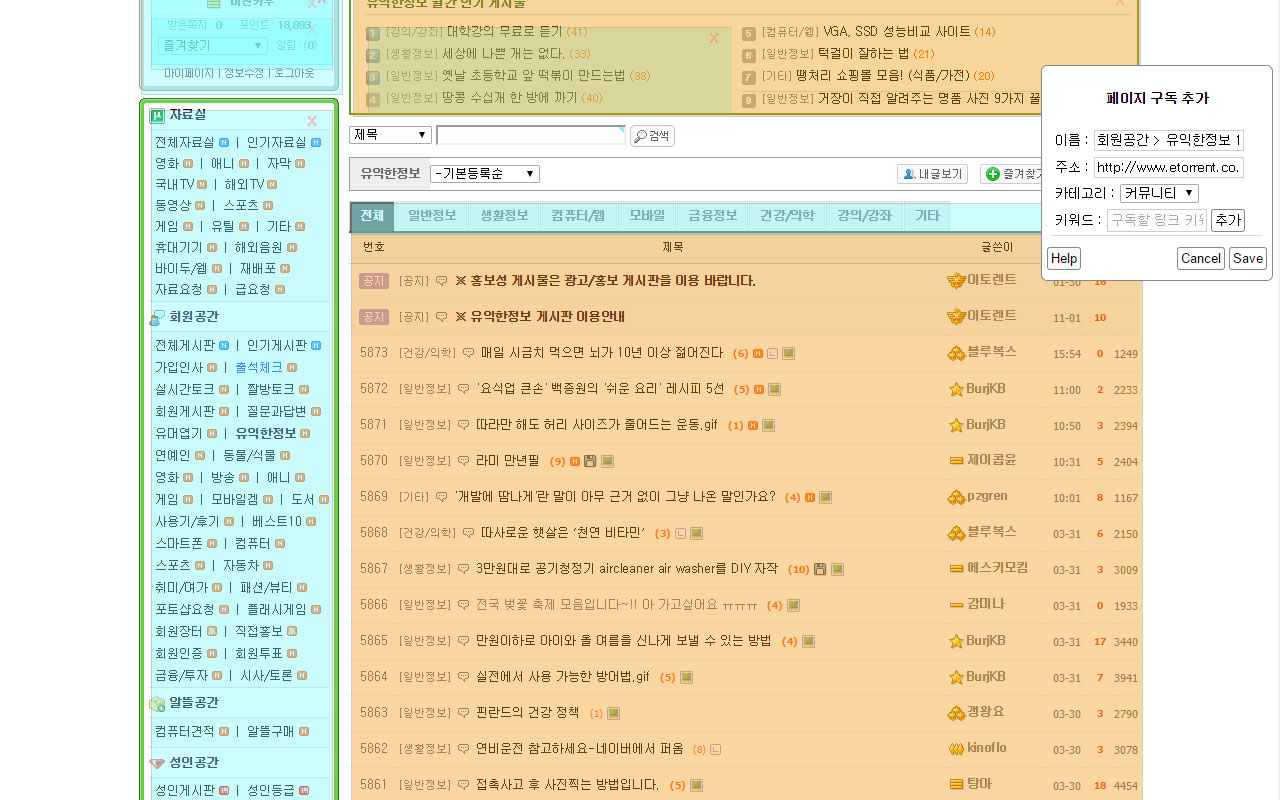This screenshot has width=1280, height=800.
Task: Click the 검색 search button
Action: point(652,135)
